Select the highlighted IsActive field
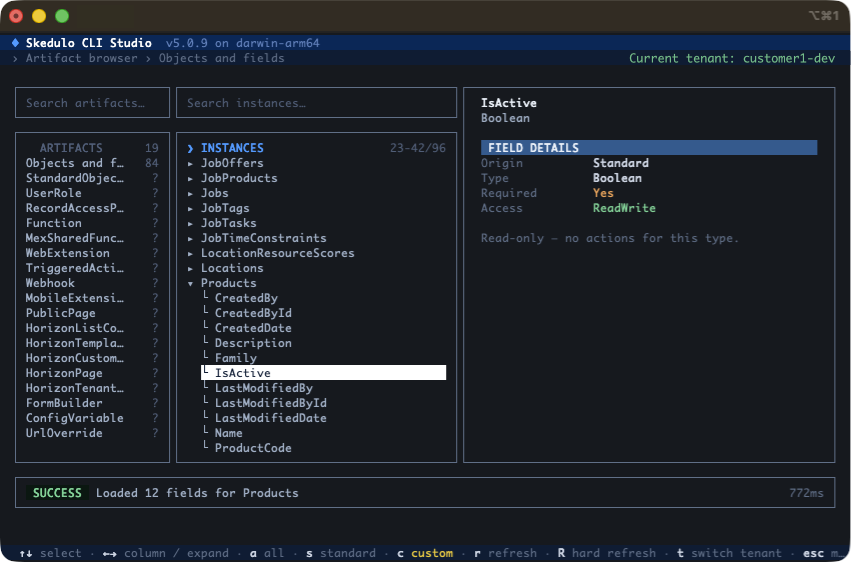The image size is (853, 563). 324,373
